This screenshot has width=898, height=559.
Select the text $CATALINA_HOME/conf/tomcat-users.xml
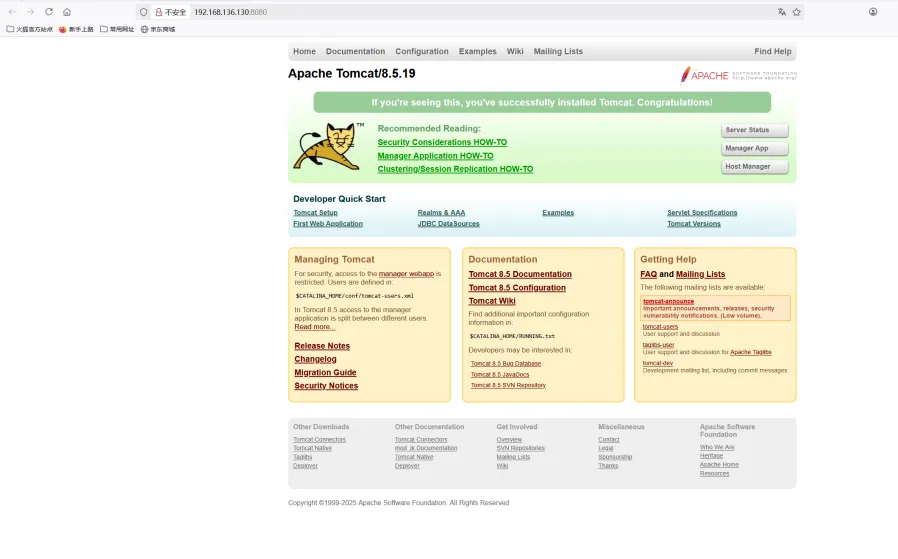(354, 296)
